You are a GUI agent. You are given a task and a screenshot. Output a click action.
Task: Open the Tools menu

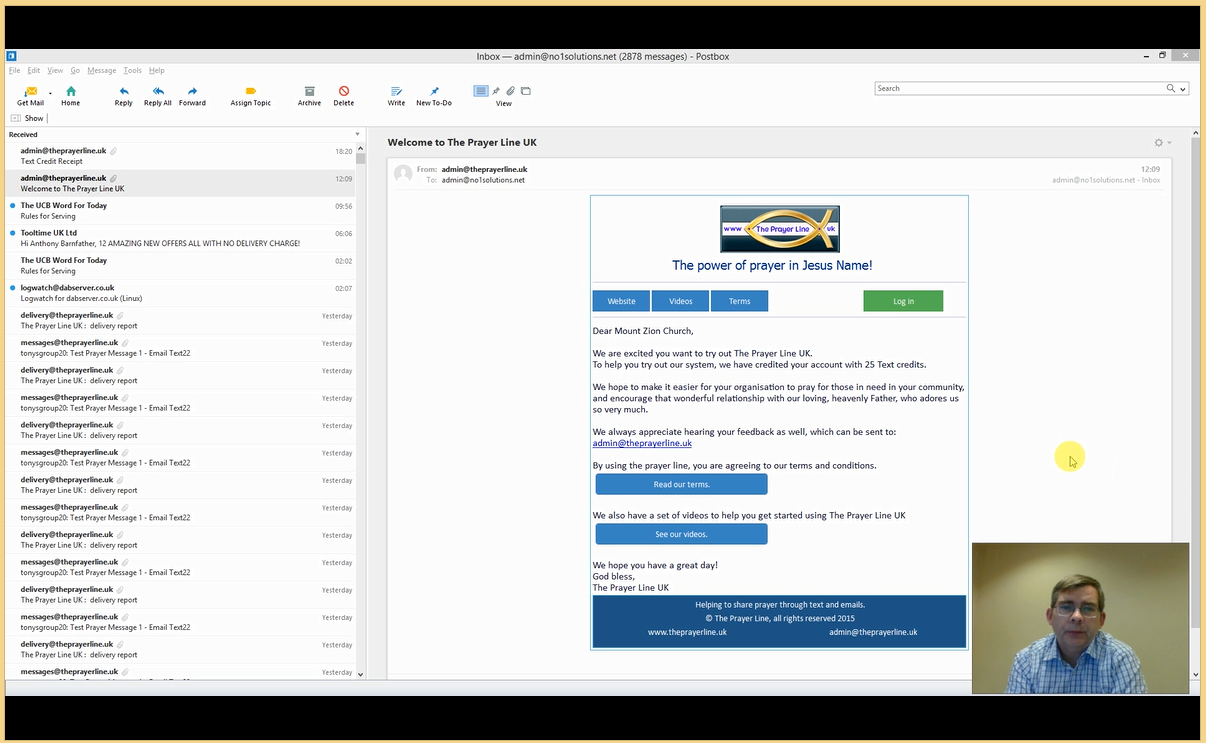133,70
